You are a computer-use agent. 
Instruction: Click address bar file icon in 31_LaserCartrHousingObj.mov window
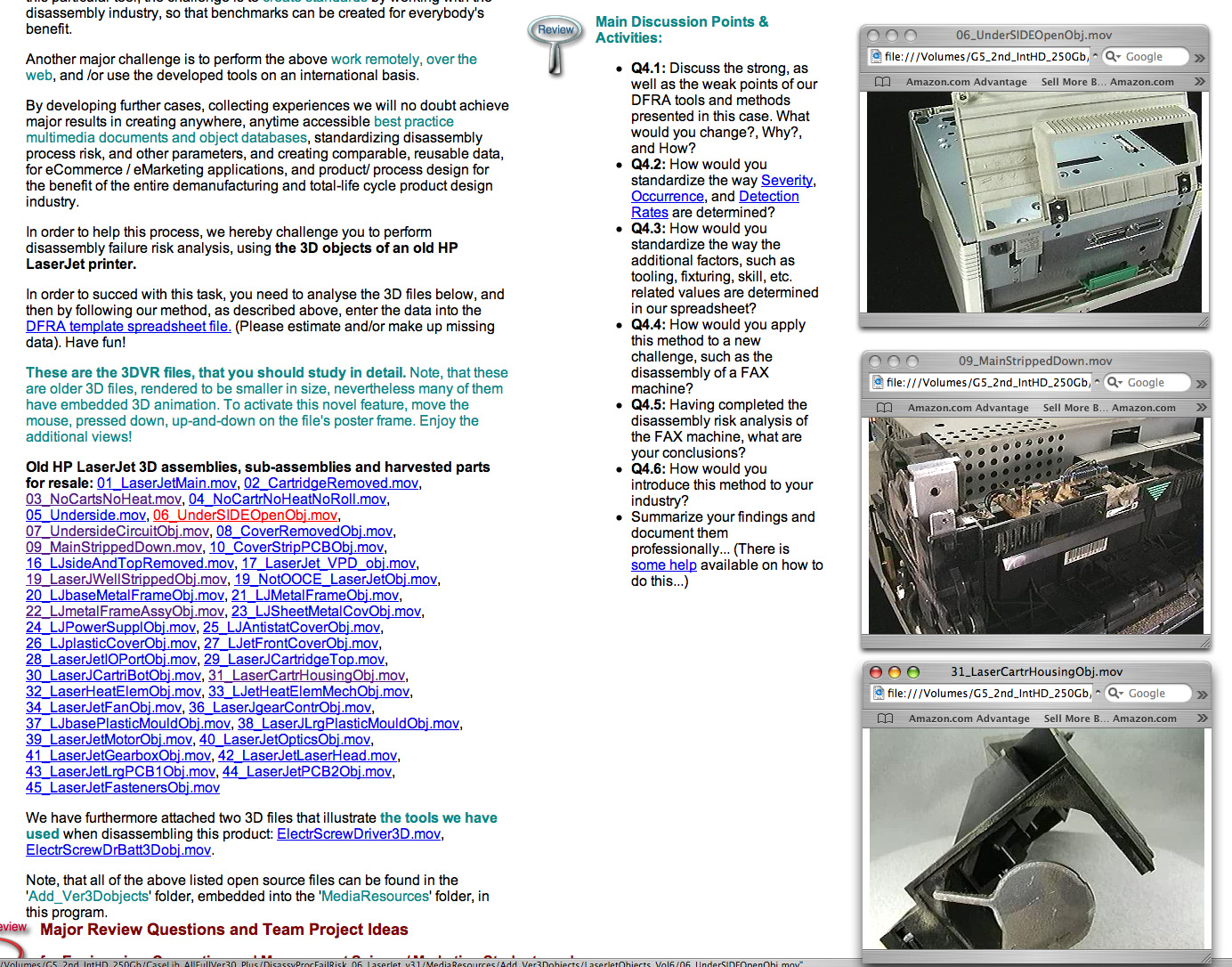tap(878, 694)
